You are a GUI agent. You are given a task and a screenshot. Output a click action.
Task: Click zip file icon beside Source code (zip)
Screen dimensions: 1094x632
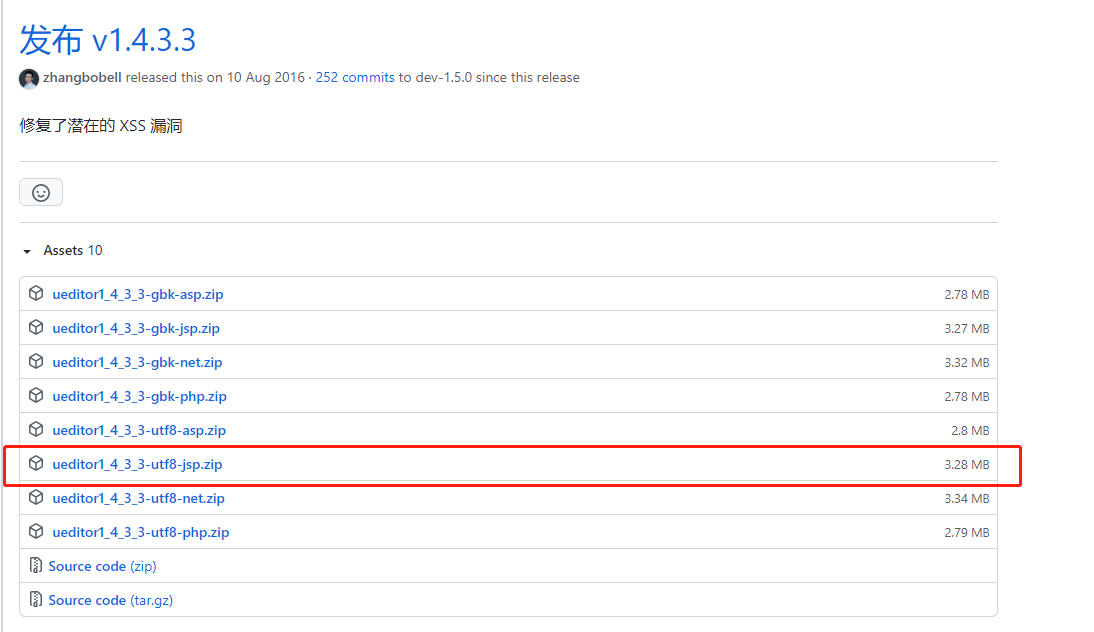[x=36, y=565]
